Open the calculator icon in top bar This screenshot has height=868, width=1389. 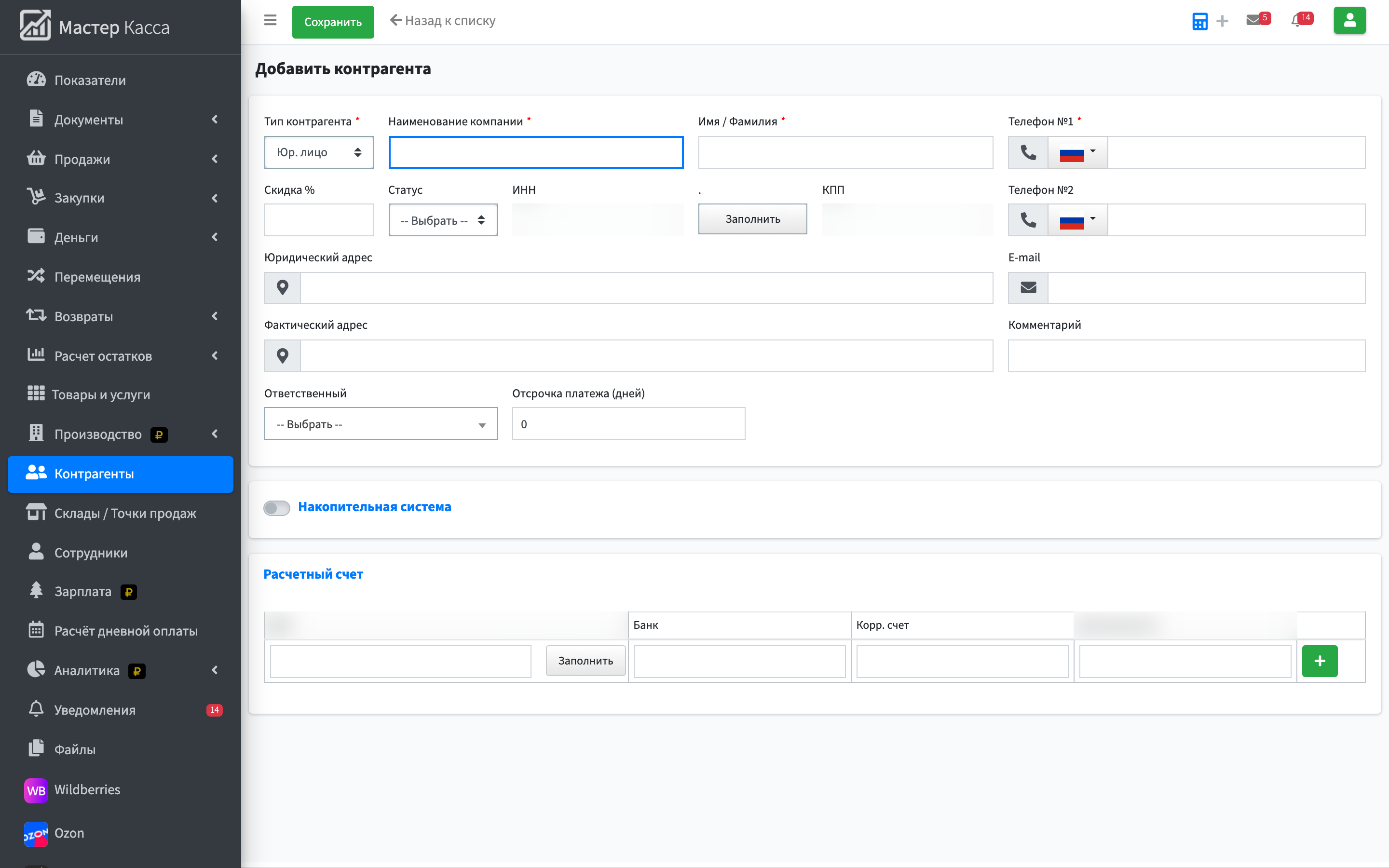click(1199, 21)
